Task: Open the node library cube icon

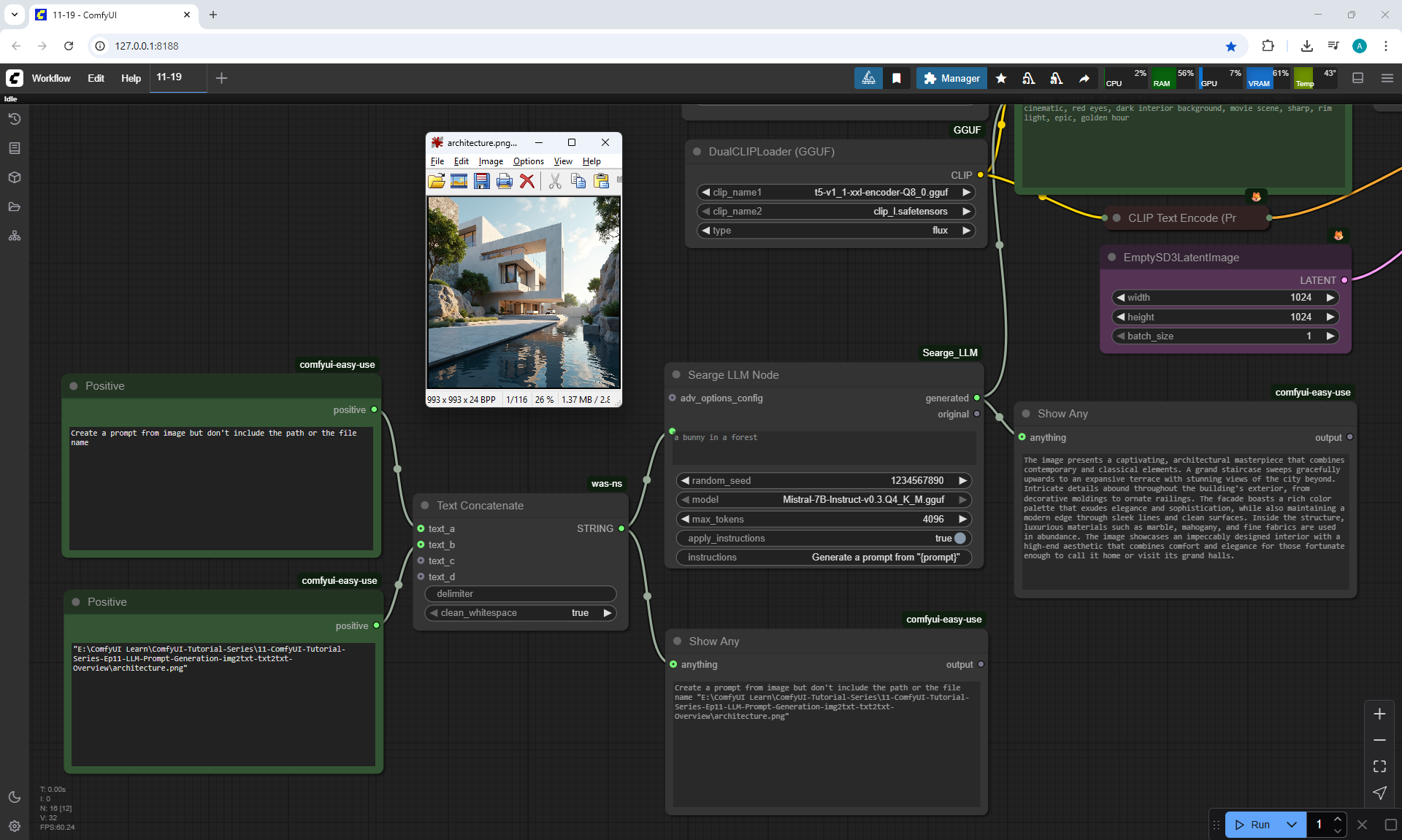Action: [x=15, y=177]
